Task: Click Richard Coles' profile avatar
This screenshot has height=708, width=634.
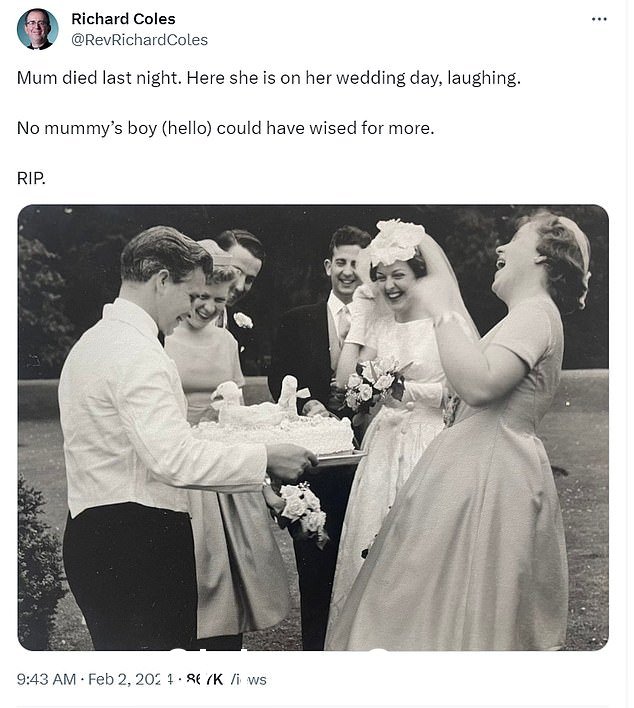Action: click(x=37, y=28)
